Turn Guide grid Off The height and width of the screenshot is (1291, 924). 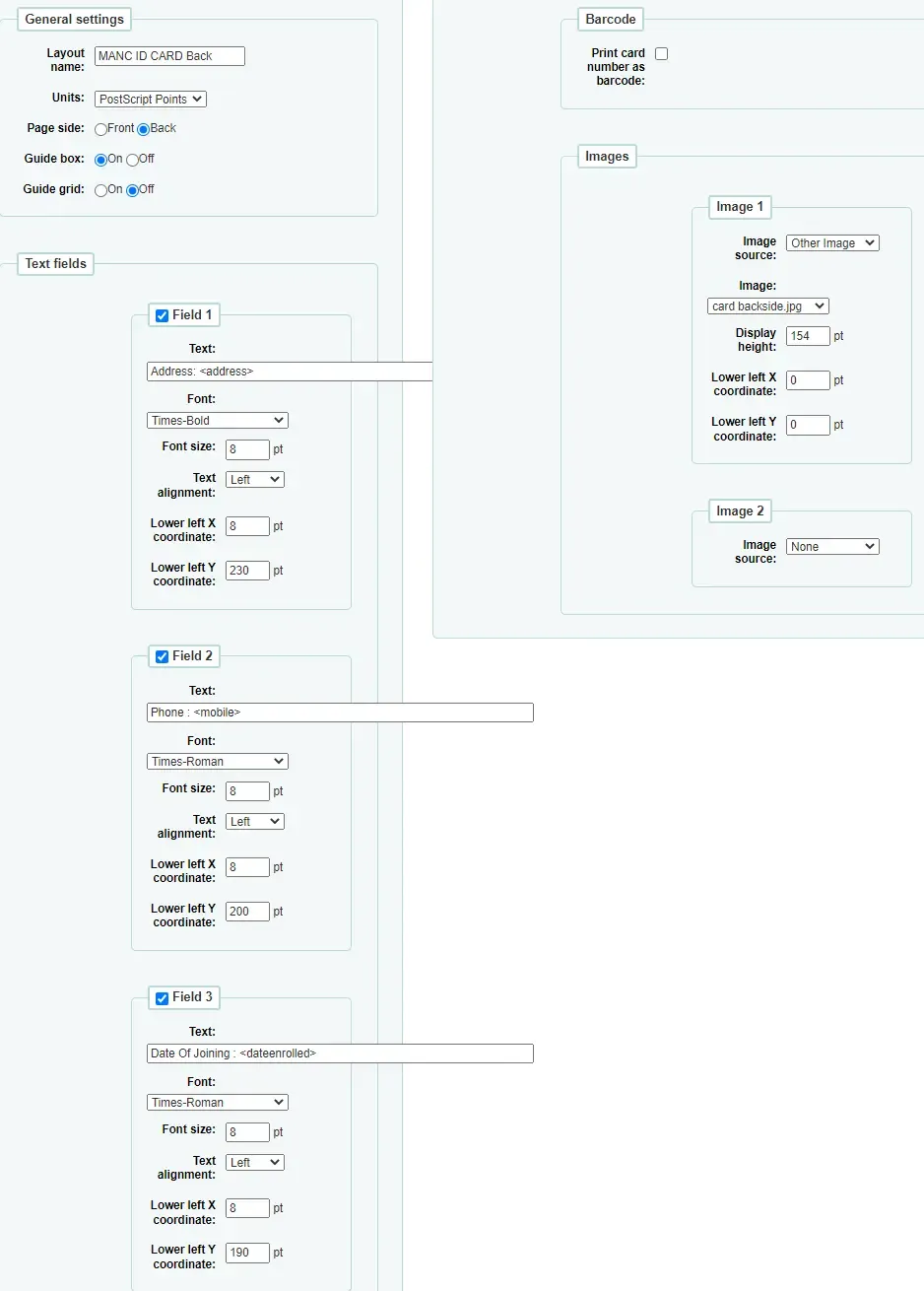[x=132, y=190]
